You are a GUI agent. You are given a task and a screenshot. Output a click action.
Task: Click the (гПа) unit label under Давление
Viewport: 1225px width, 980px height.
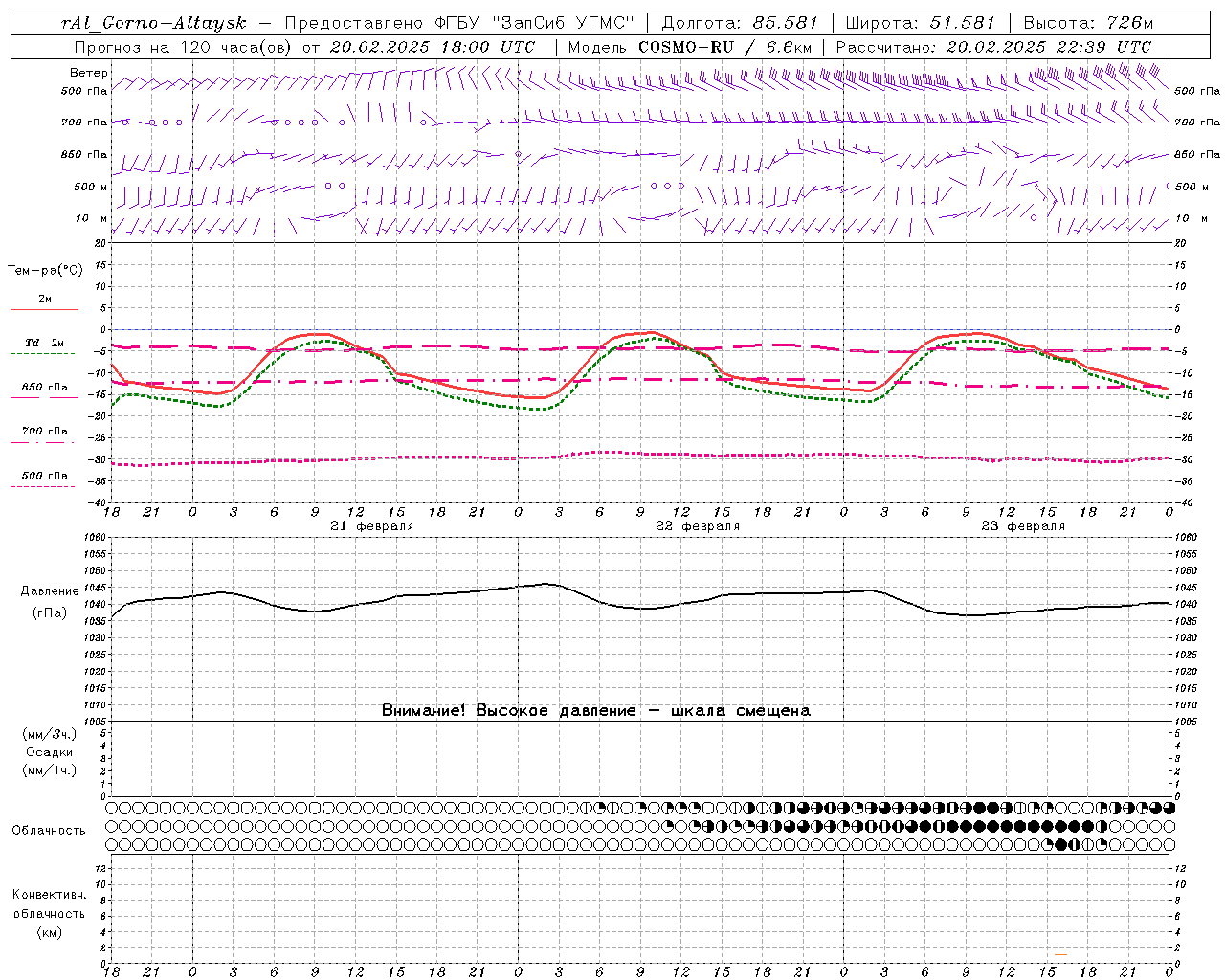coord(50,612)
